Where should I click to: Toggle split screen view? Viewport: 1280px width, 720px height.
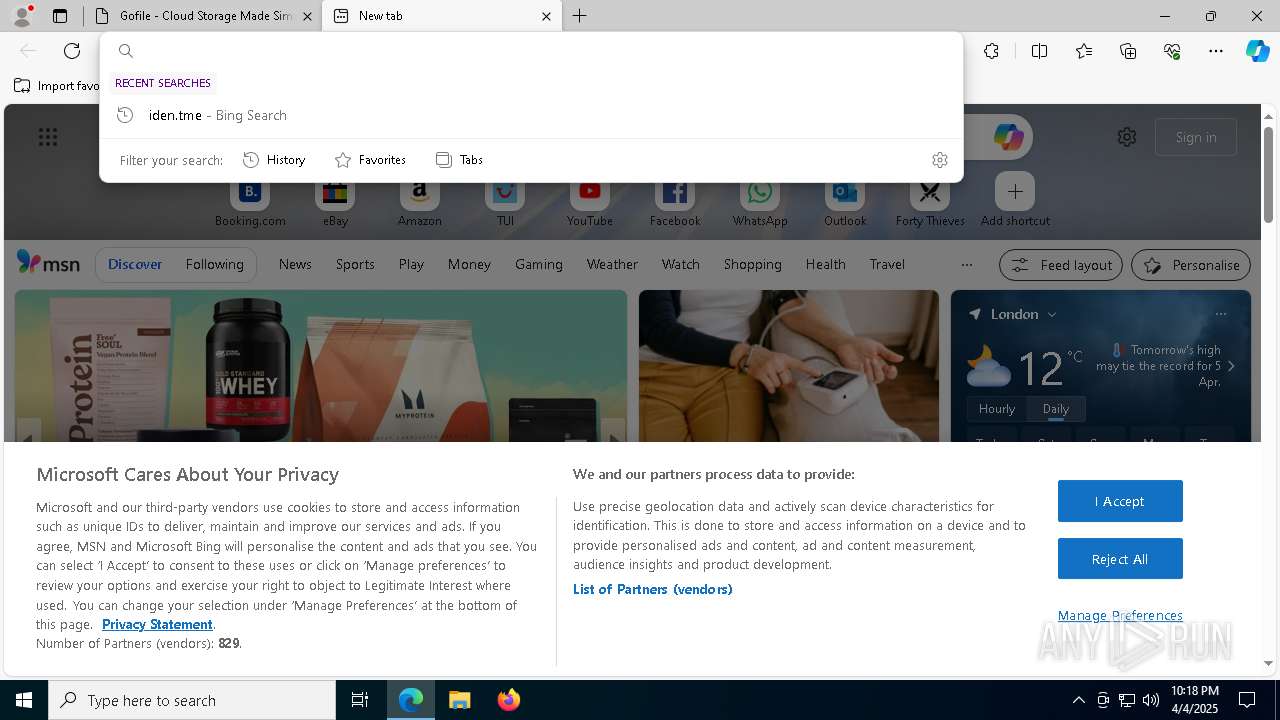click(1039, 51)
